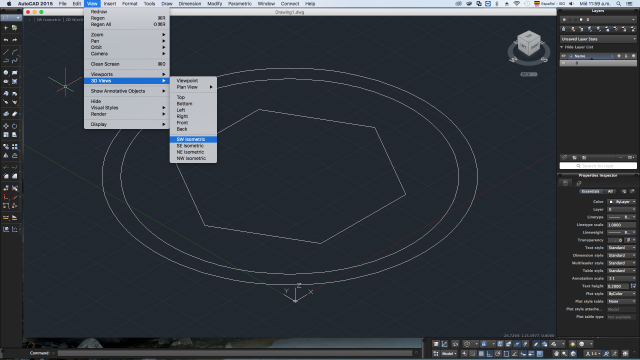Click the Linetype scale value field
Viewport: 640px width, 360px height.
(621, 225)
